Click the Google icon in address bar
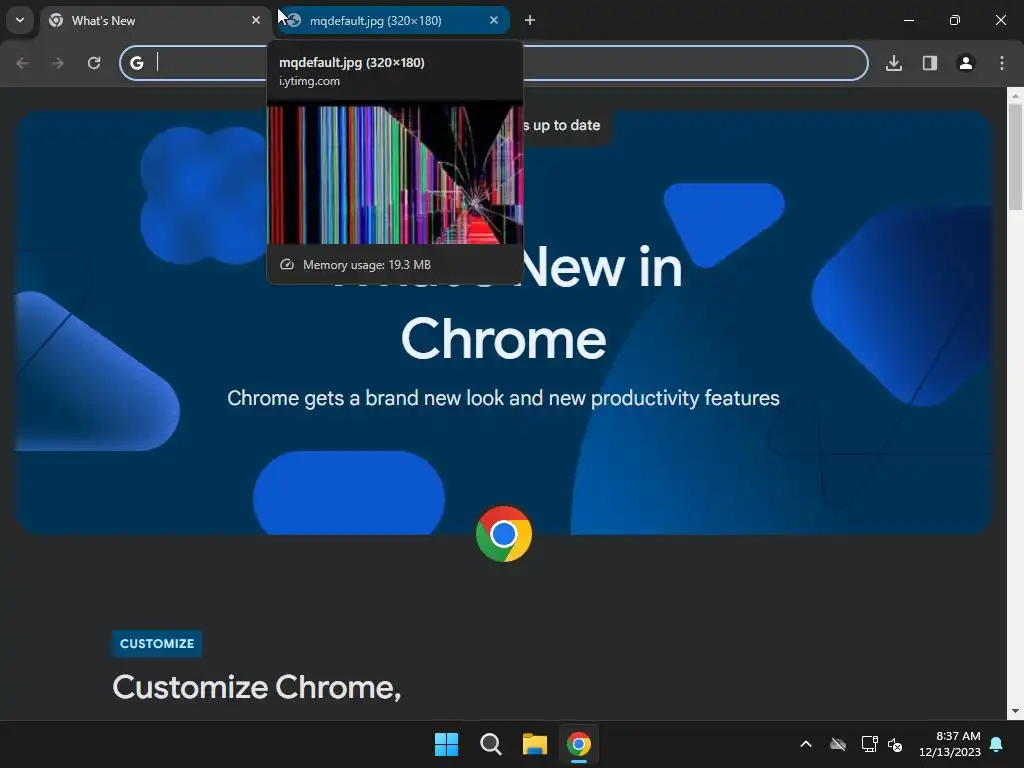 [136, 63]
